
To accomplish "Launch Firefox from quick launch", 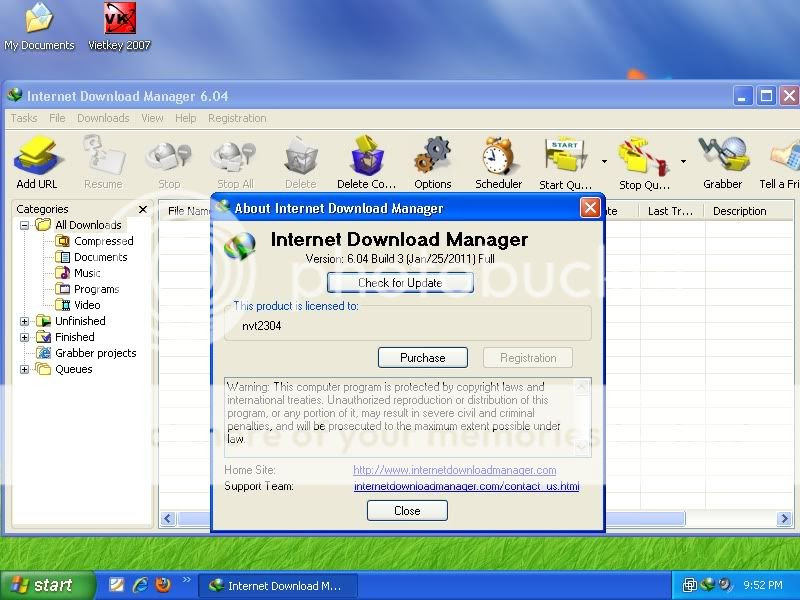I will pos(163,585).
